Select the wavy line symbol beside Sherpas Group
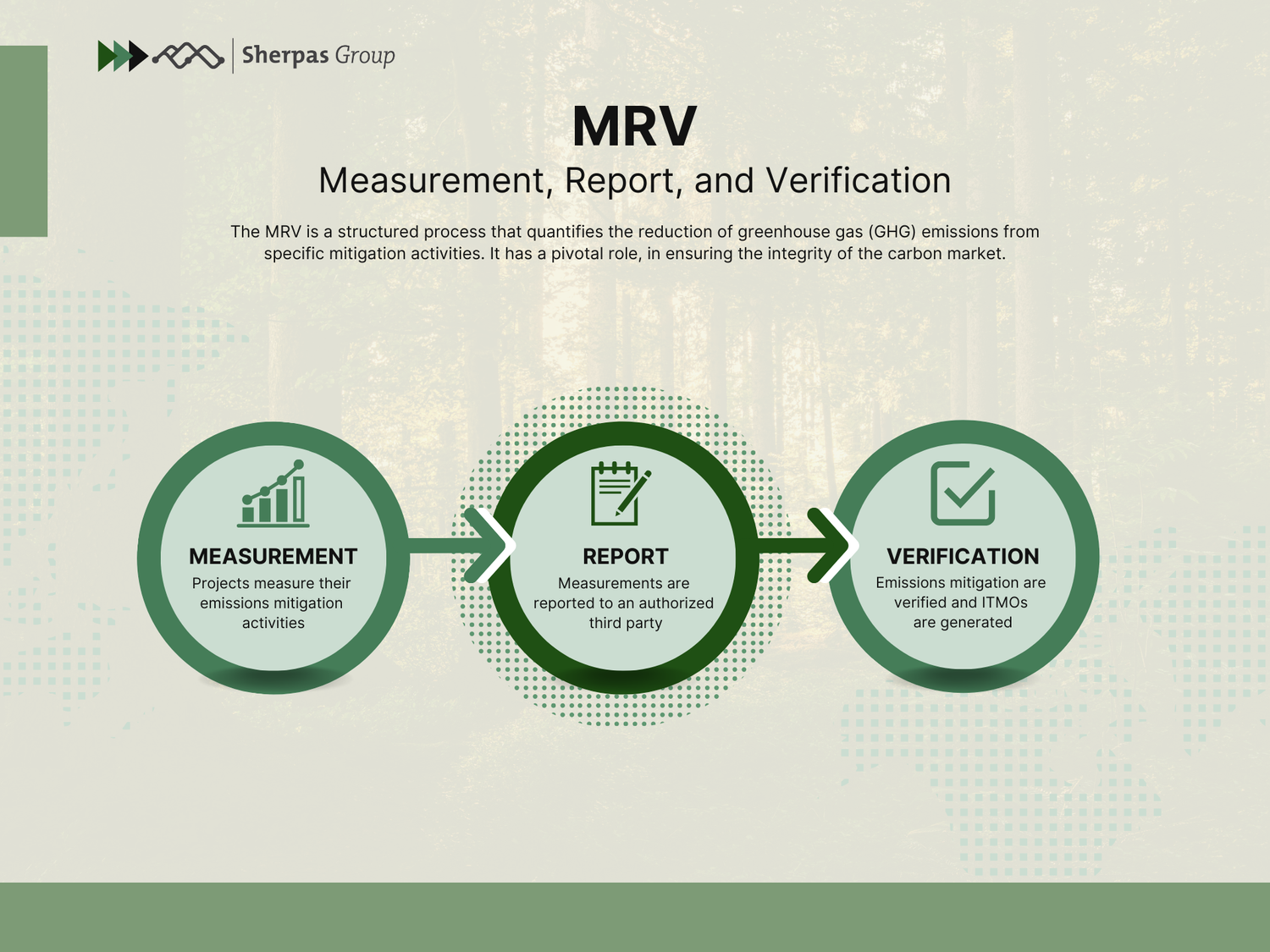The height and width of the screenshot is (952, 1270). click(x=188, y=56)
